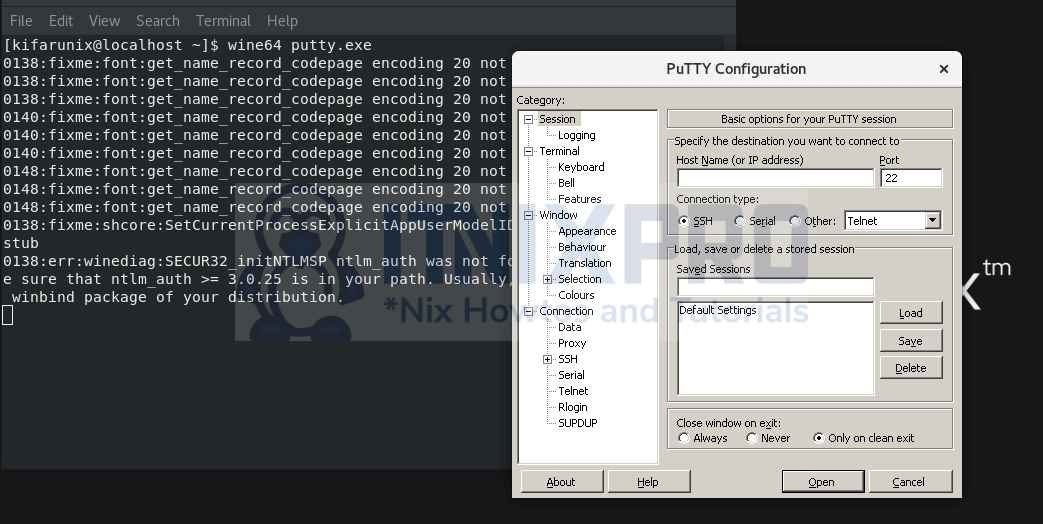This screenshot has width=1043, height=524.
Task: Select the Session category
Action: [557, 119]
